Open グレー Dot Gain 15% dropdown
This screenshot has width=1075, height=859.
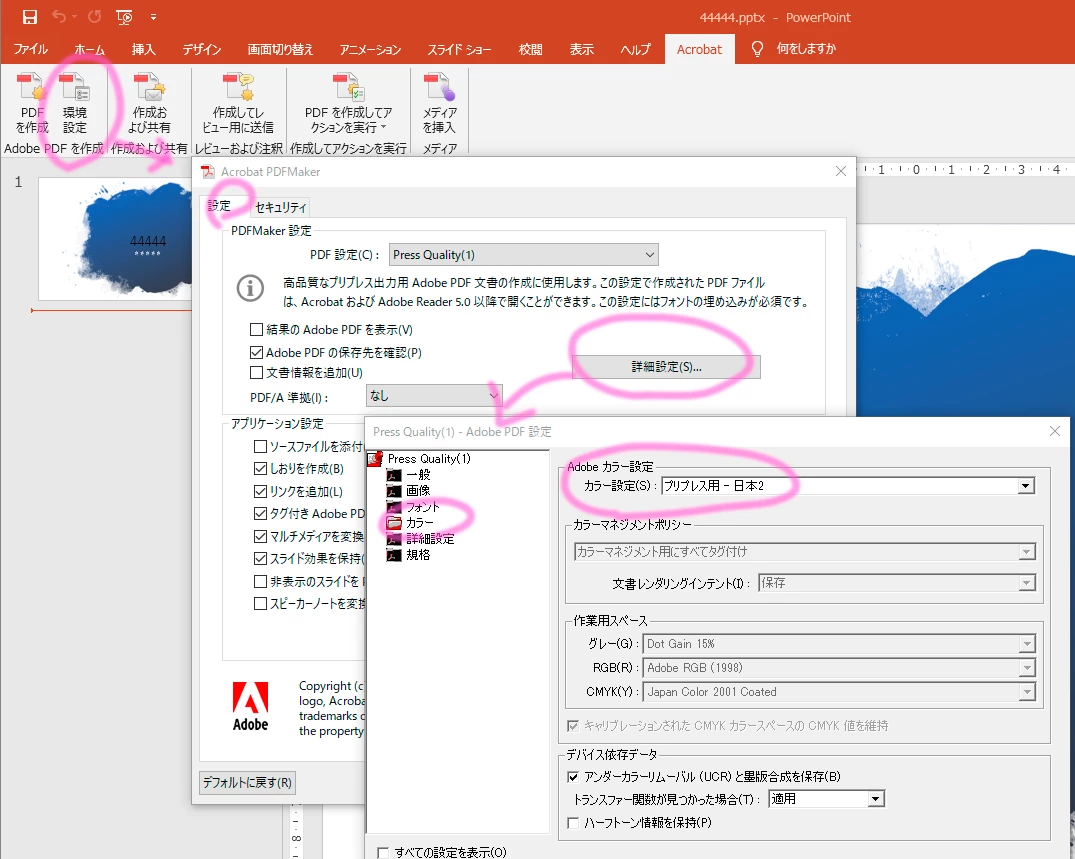click(x=839, y=644)
